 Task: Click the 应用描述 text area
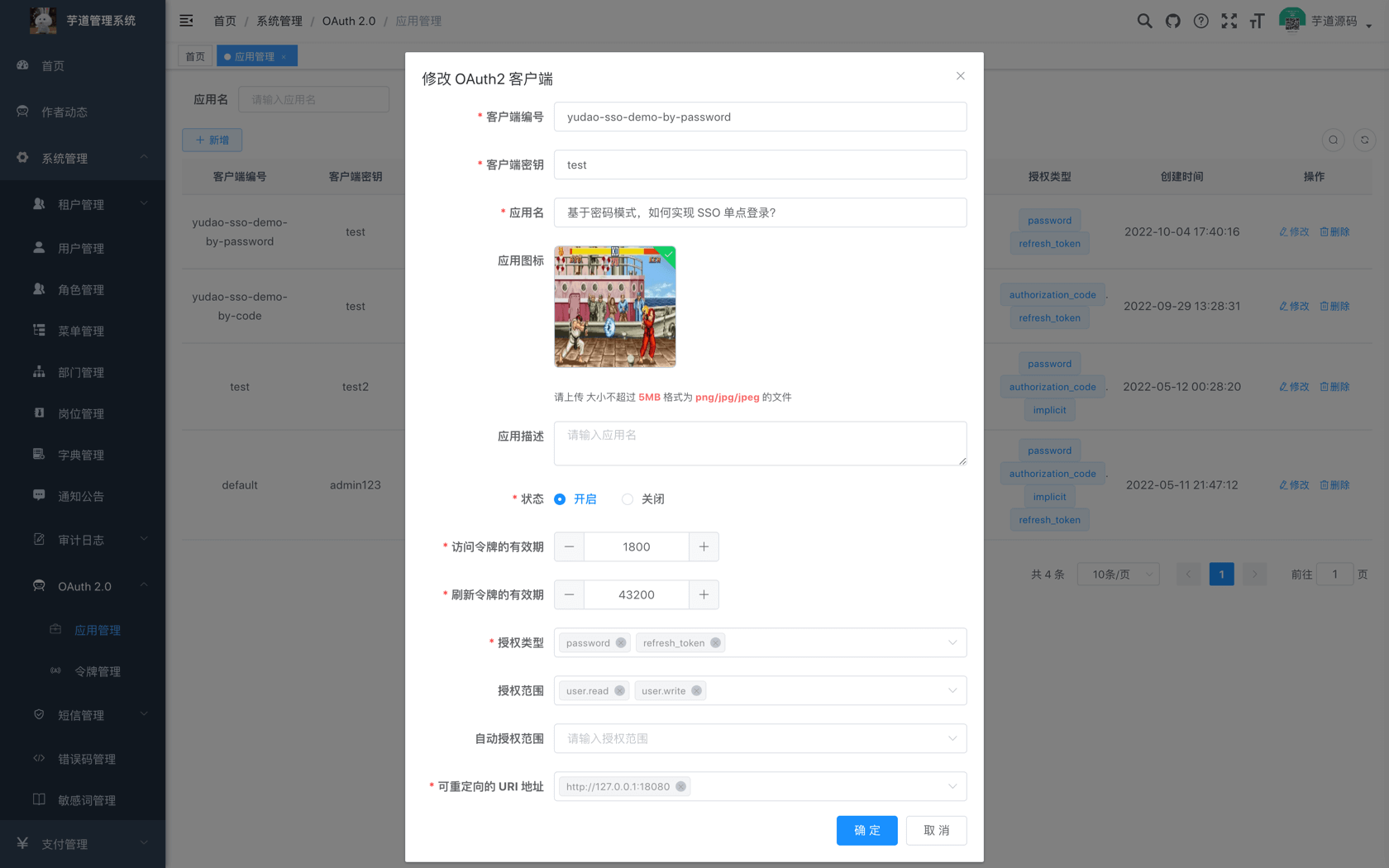tap(760, 443)
